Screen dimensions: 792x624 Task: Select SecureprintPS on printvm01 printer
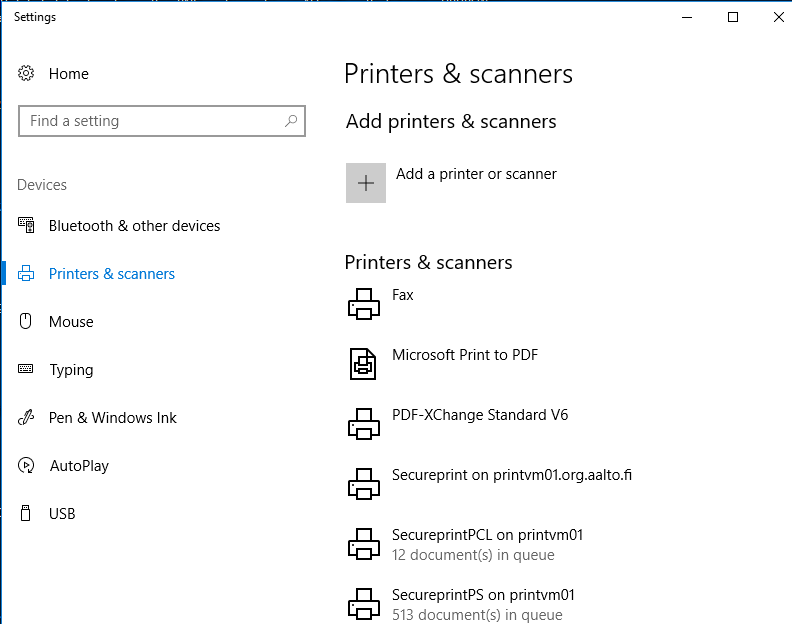click(x=483, y=595)
